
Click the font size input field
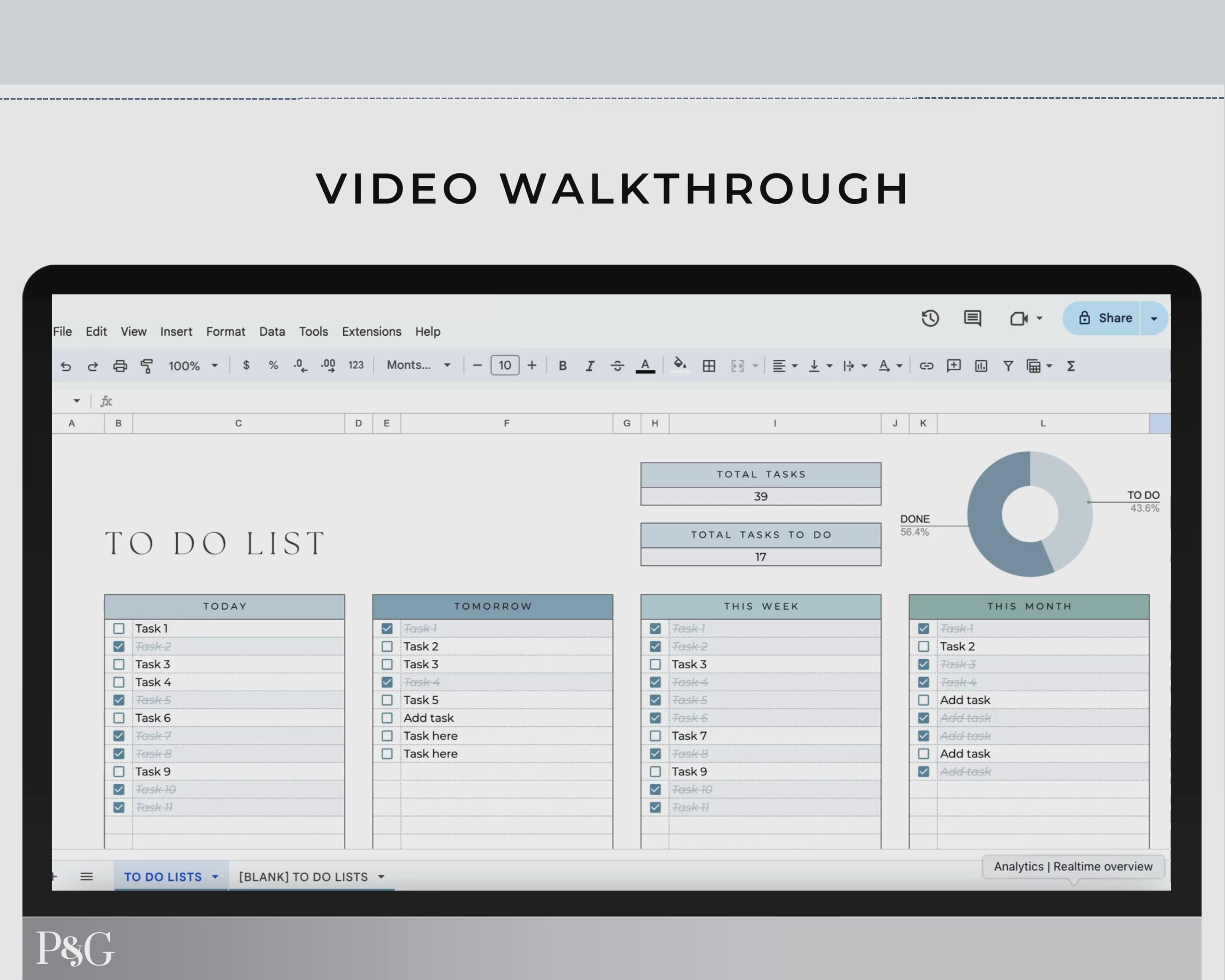click(x=505, y=365)
